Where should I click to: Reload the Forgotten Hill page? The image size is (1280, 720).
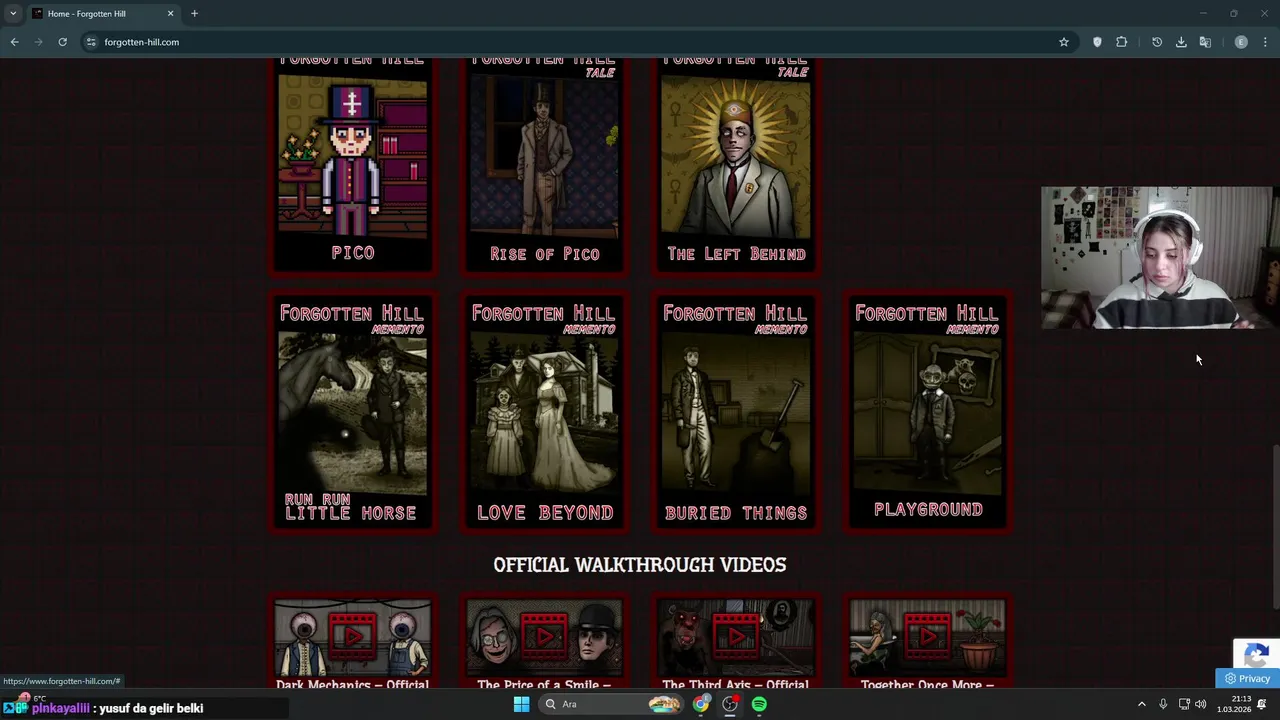(x=62, y=42)
